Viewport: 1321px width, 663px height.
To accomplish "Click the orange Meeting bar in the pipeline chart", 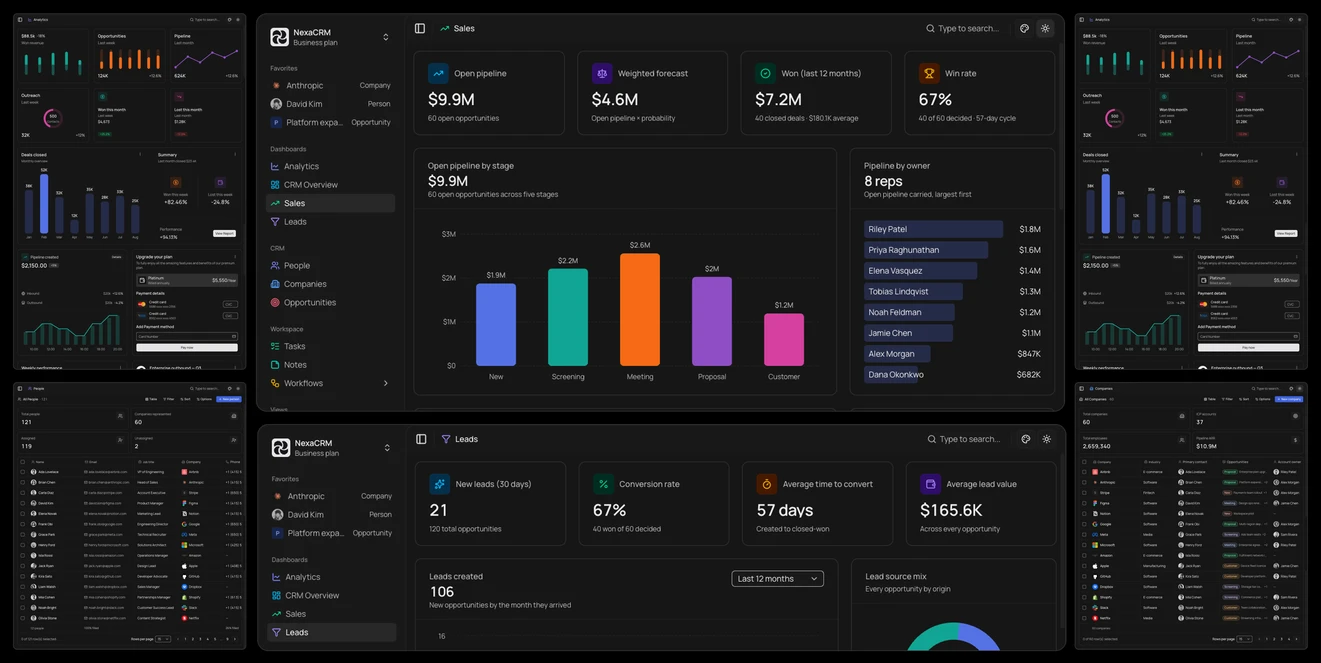I will click(640, 309).
